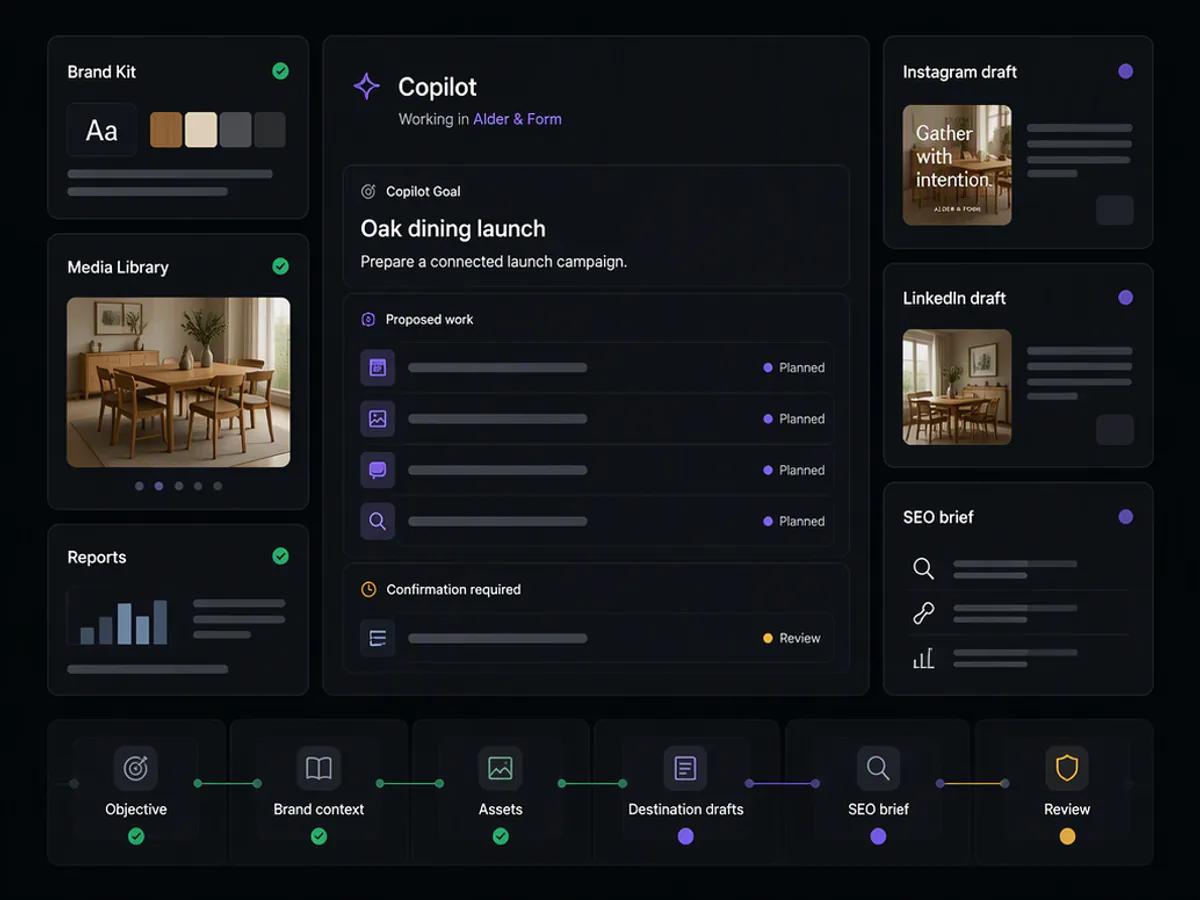Open the Destination drafts document icon
This screenshot has height=900, width=1200.
coord(685,768)
